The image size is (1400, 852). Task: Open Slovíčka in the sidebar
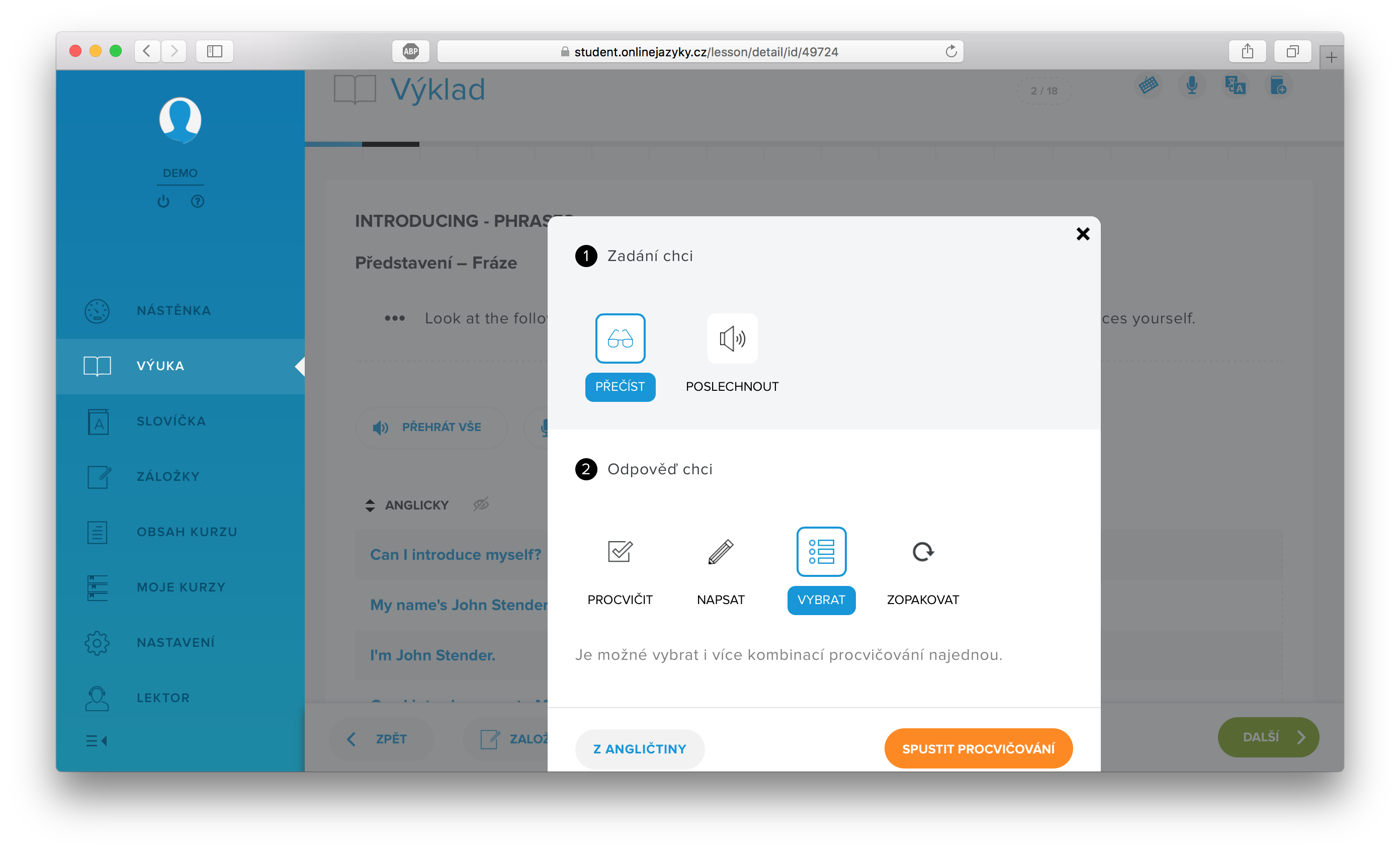coord(170,421)
